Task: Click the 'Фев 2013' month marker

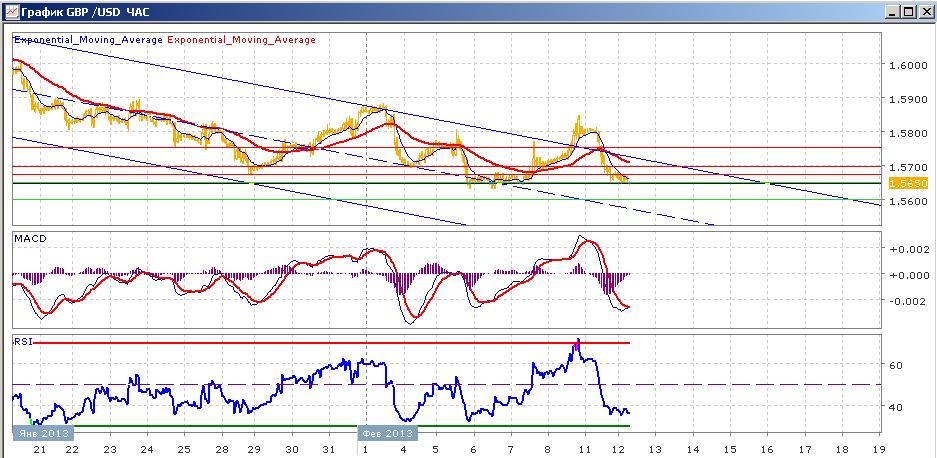Action: [388, 433]
